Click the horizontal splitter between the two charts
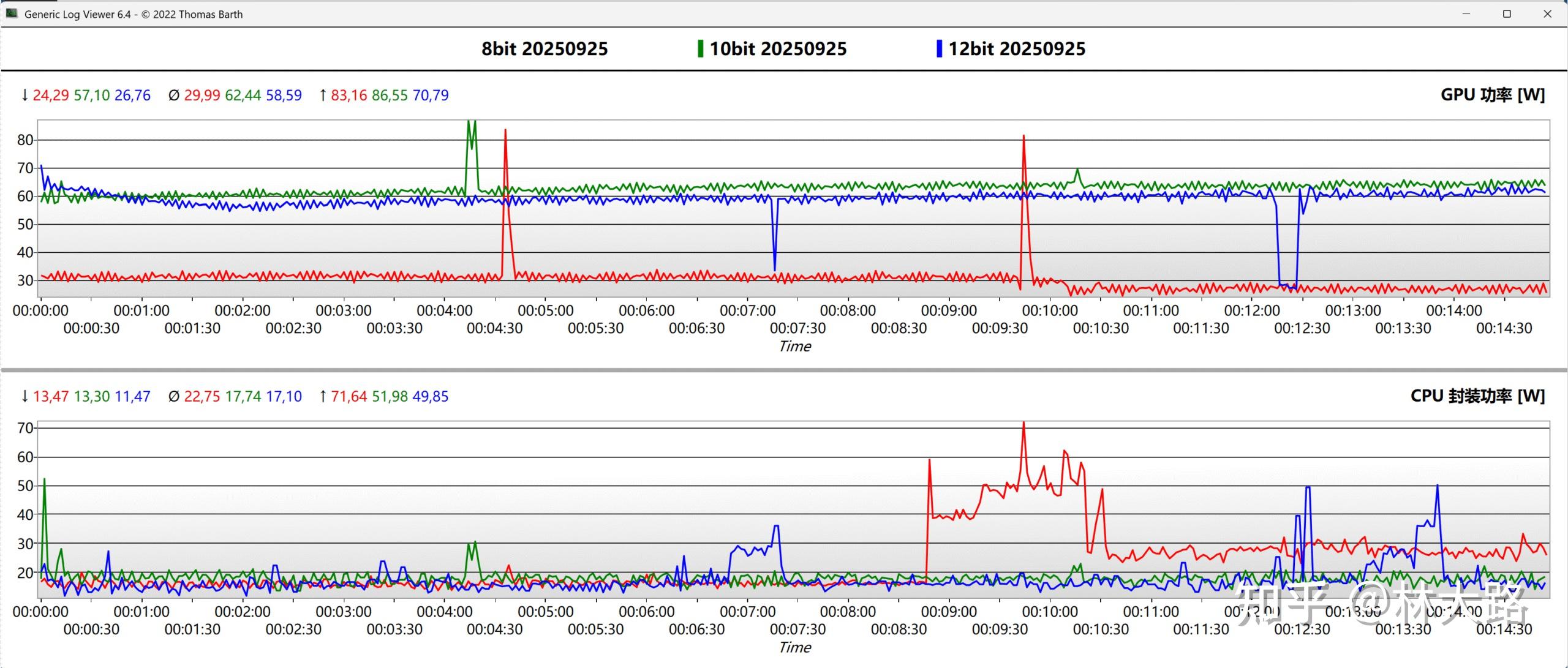The image size is (1568, 668). (x=784, y=370)
